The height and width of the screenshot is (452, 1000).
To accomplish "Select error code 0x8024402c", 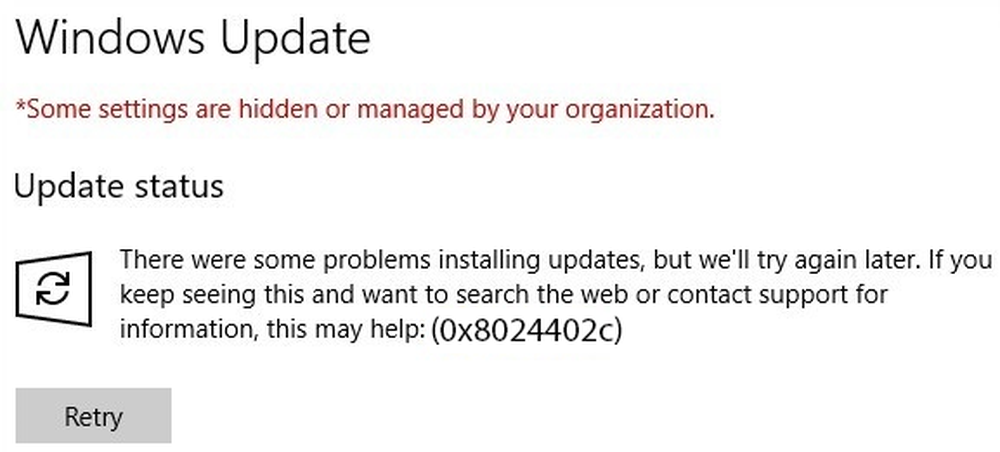I will (x=526, y=330).
